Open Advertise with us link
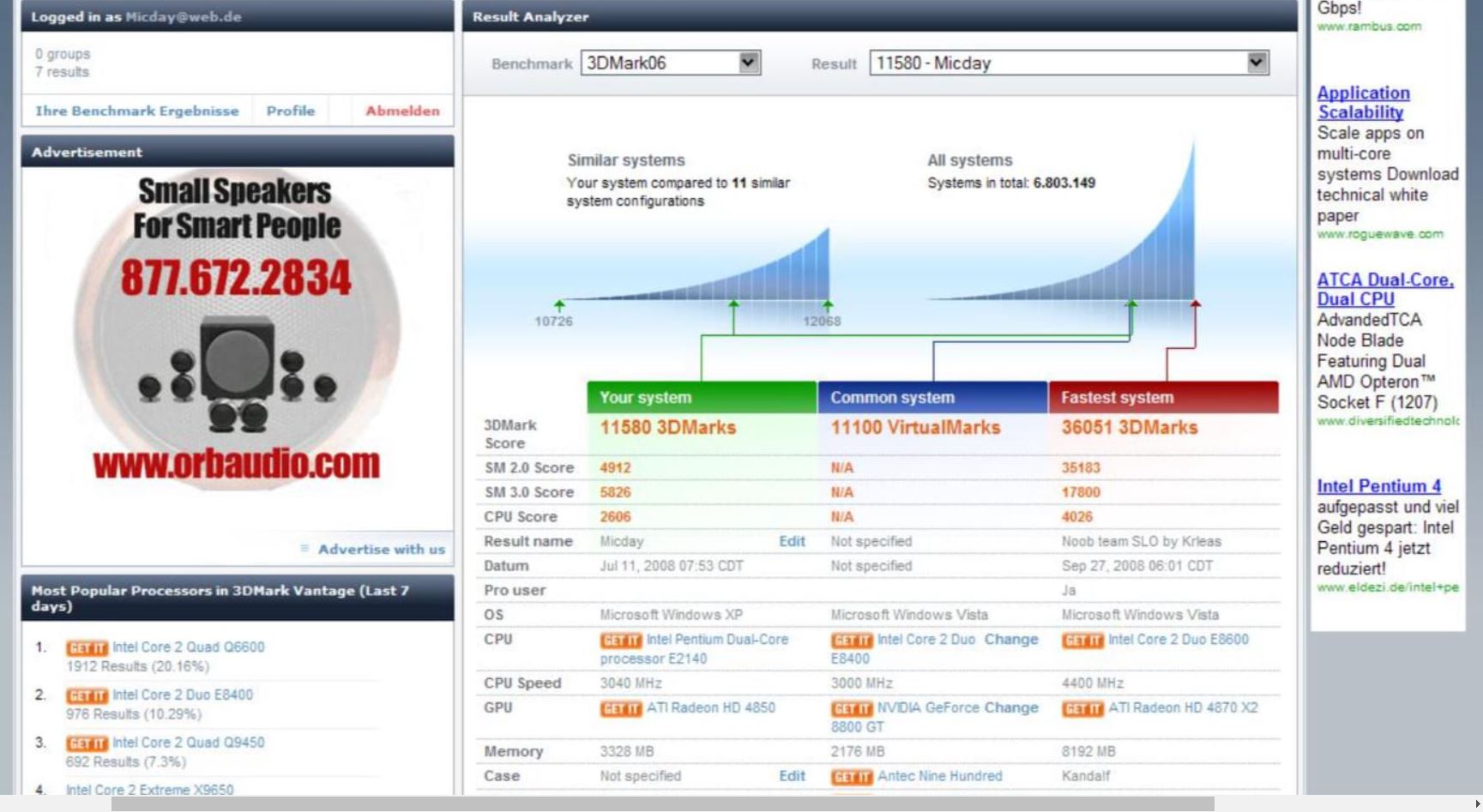 tap(382, 550)
